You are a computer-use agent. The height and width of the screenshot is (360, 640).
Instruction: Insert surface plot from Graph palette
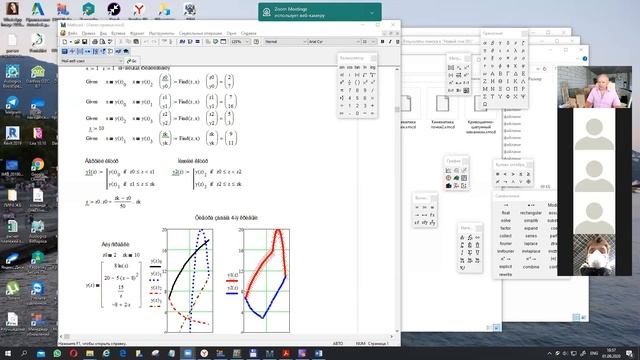click(456, 178)
